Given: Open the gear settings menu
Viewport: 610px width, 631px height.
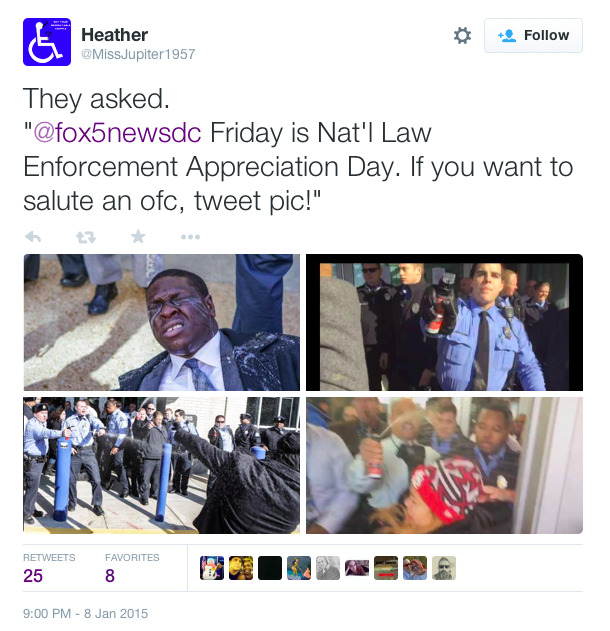Looking at the screenshot, I should (462, 35).
